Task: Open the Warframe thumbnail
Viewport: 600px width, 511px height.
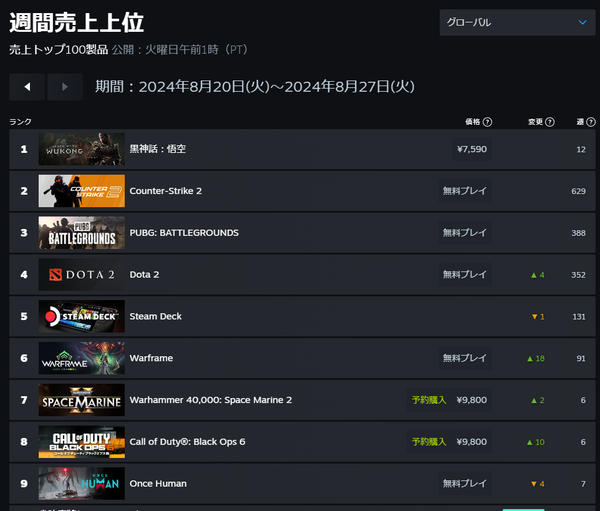Action: pos(82,358)
